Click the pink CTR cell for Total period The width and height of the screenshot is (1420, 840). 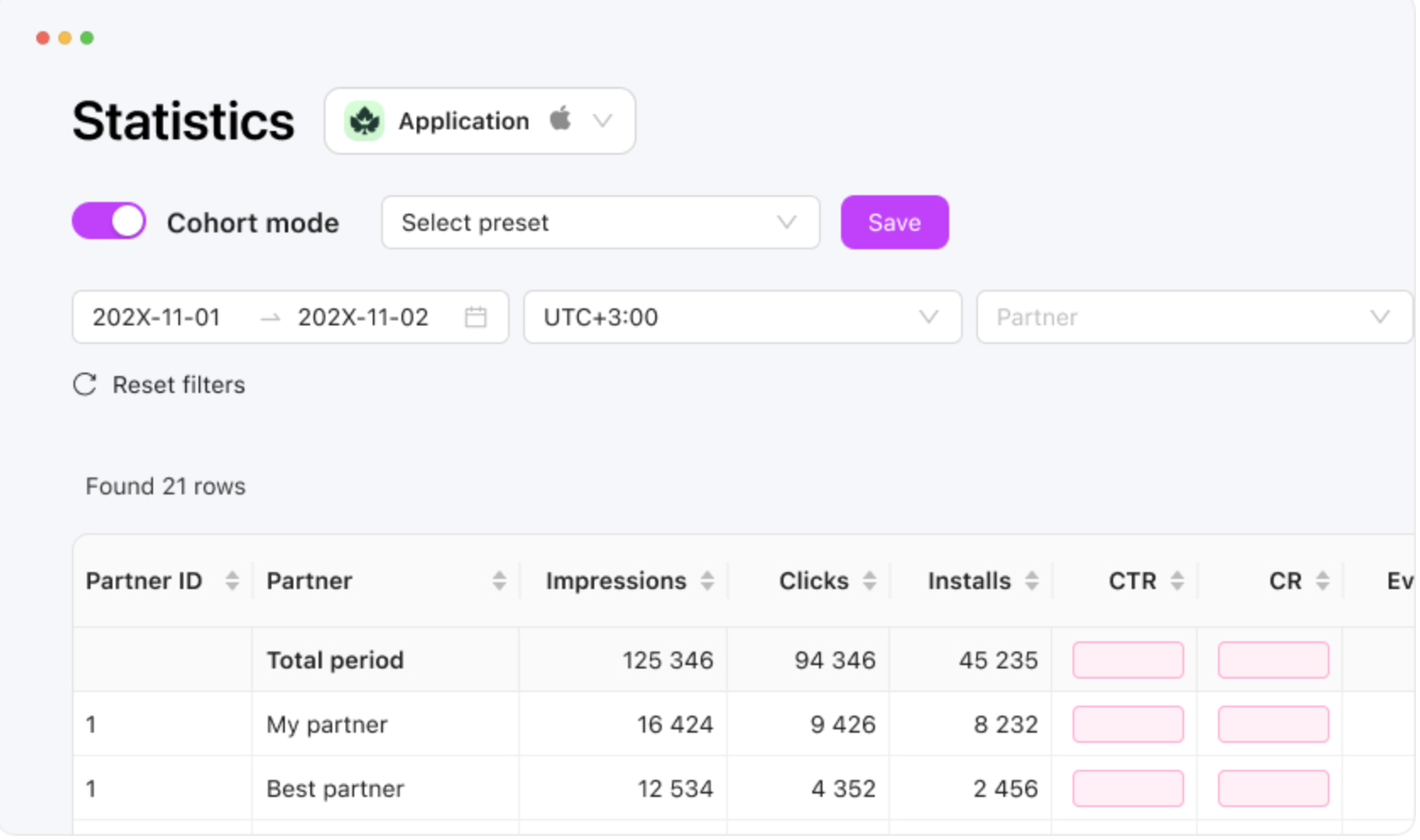[1128, 660]
